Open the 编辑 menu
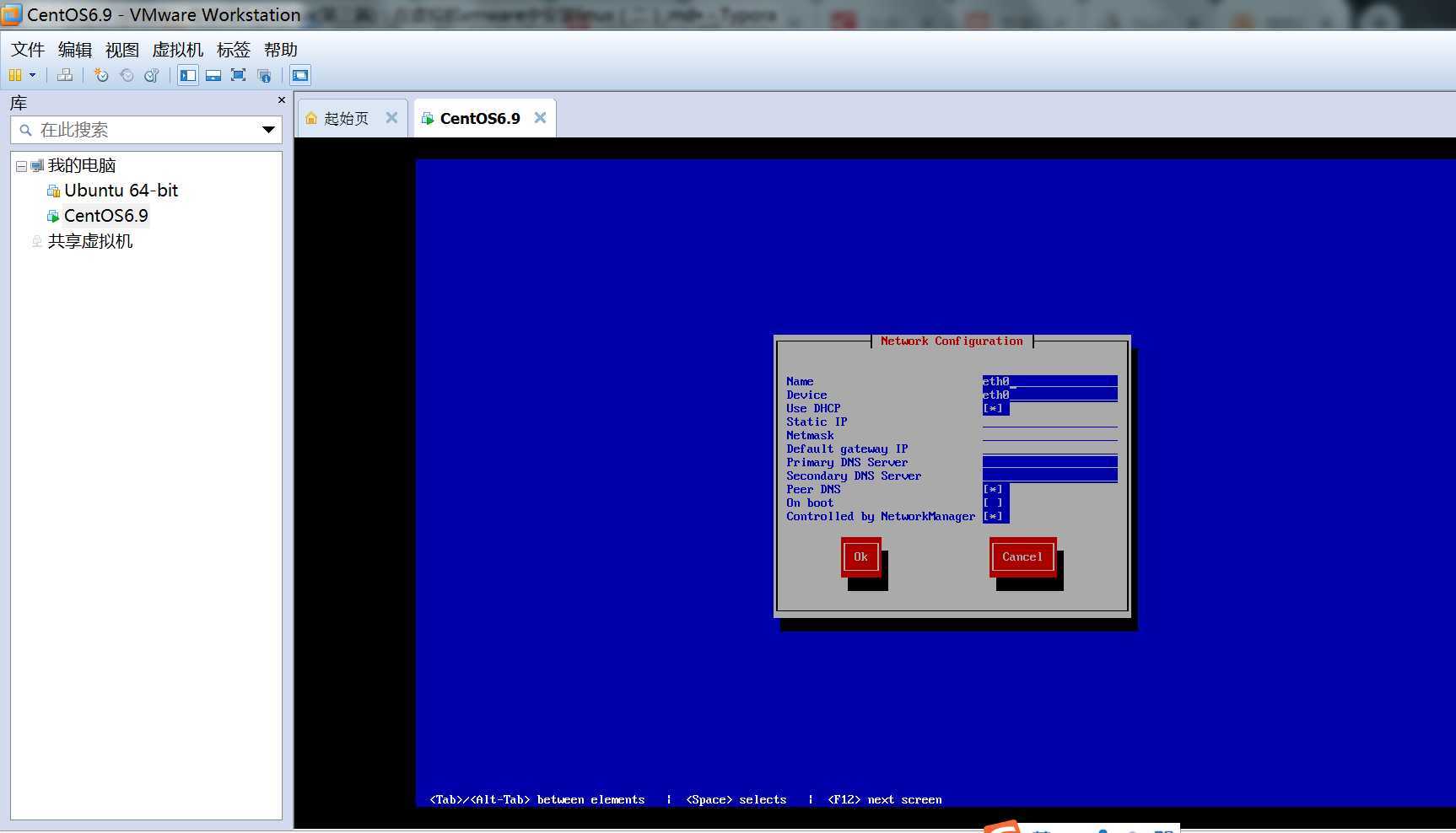 (75, 50)
